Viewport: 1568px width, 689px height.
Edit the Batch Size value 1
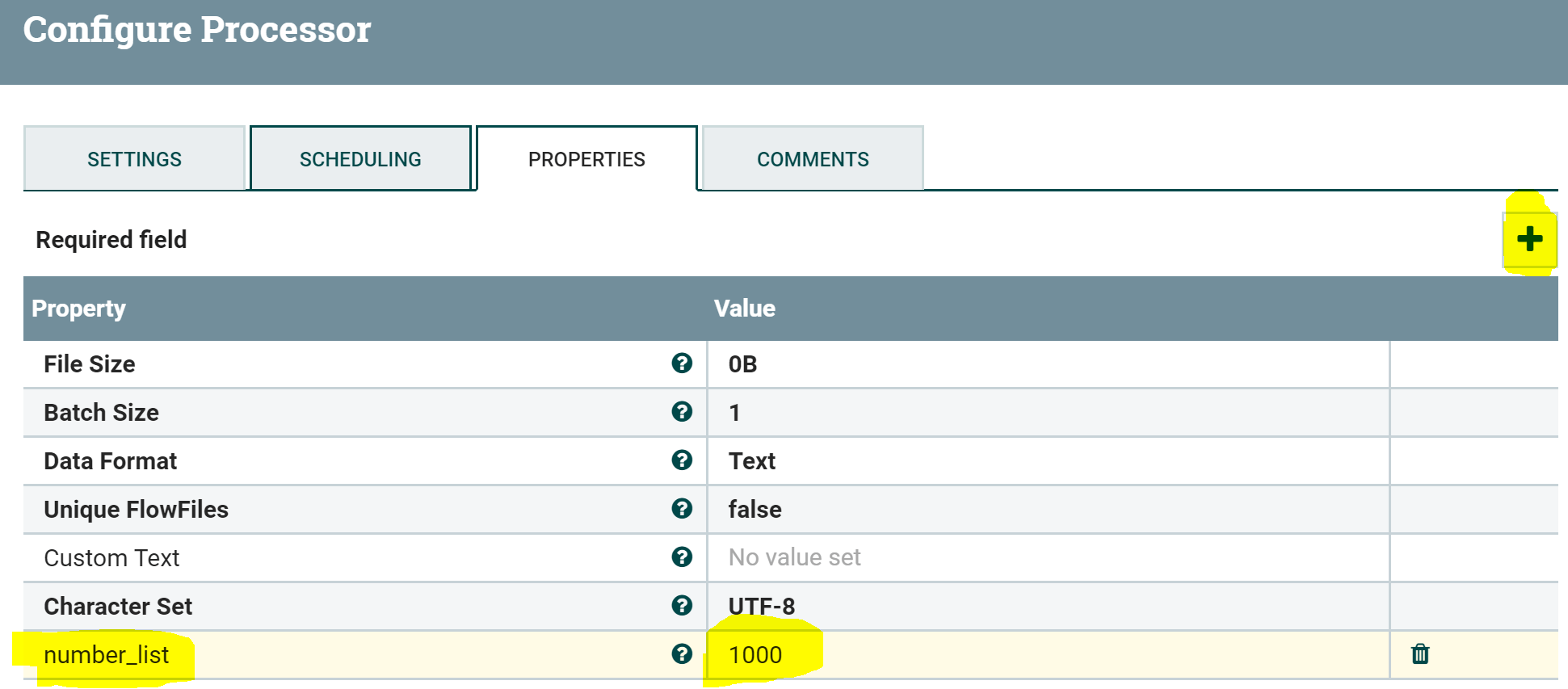[x=1048, y=413]
